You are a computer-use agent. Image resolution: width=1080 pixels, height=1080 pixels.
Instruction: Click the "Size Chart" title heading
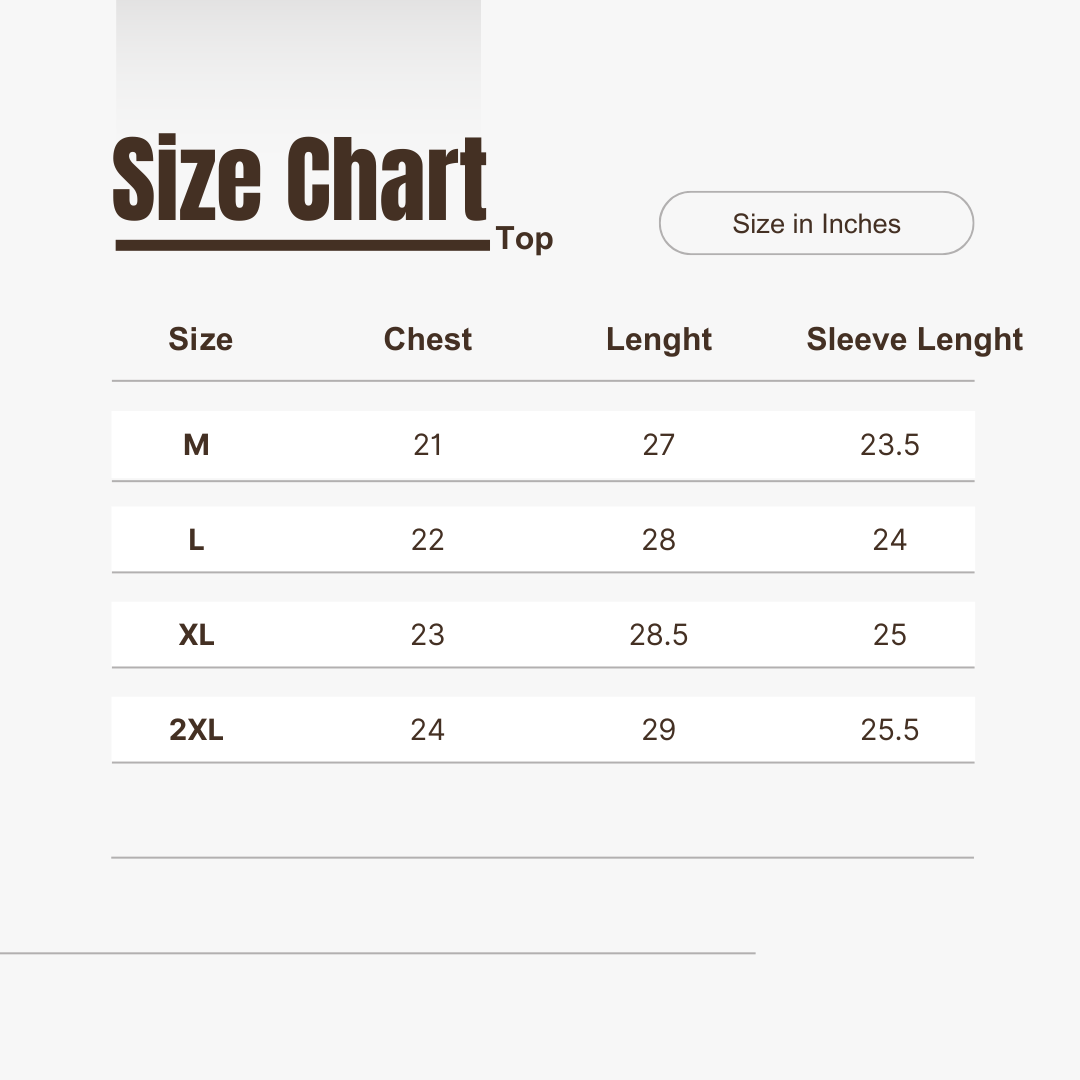pos(300,180)
